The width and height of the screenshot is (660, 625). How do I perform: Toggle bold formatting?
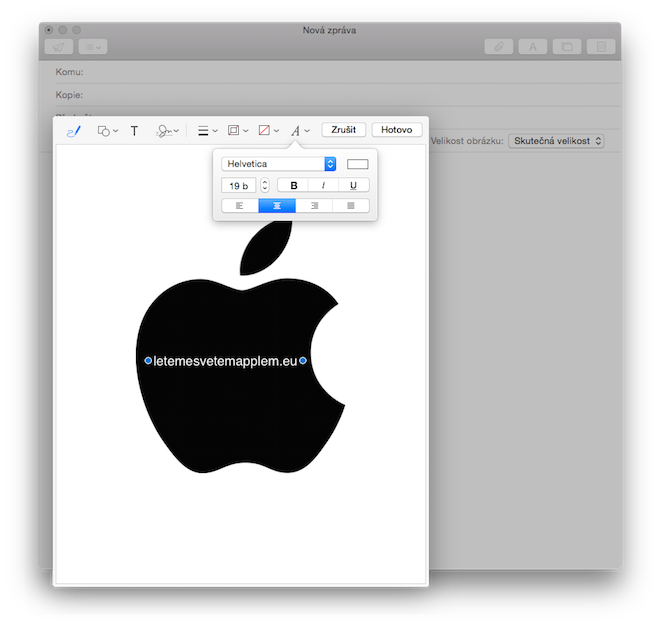click(x=293, y=185)
